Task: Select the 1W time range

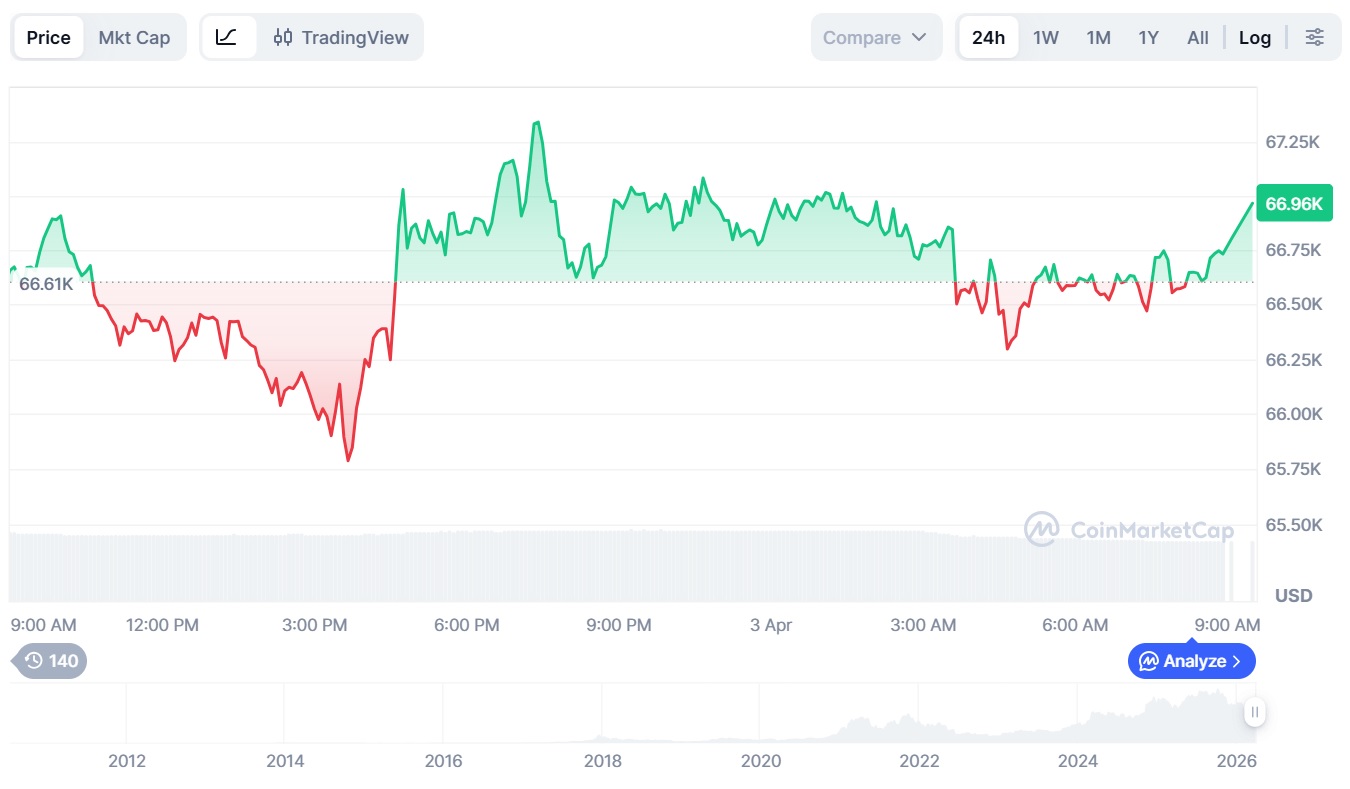Action: (x=1045, y=38)
